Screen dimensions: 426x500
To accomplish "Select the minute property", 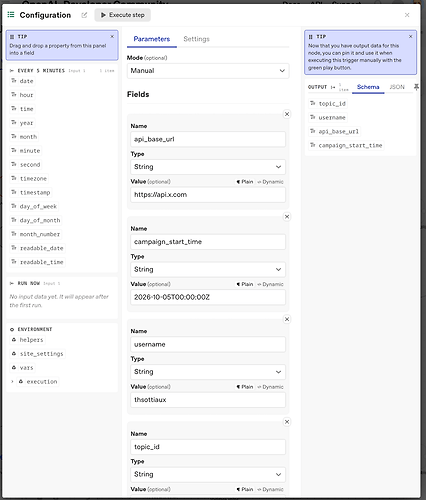I will click(x=26, y=151).
